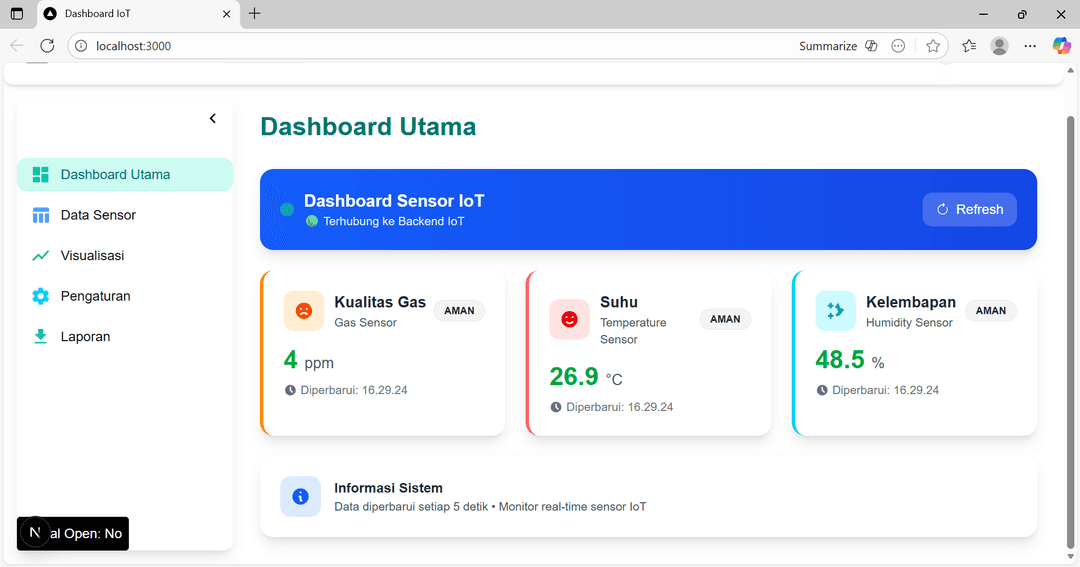Click the 4 ppm gas reading

(x=309, y=360)
